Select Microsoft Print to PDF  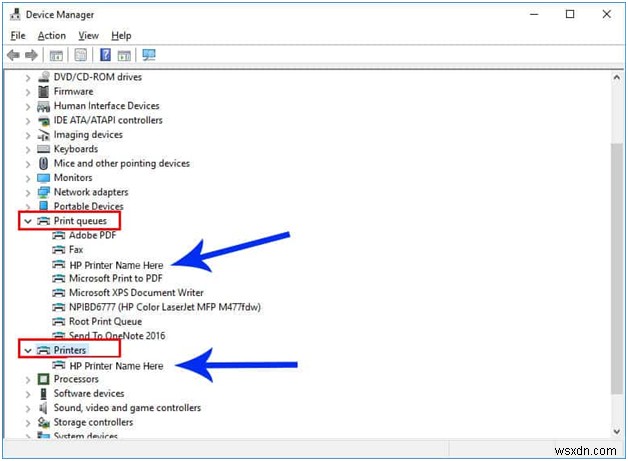tap(116, 278)
